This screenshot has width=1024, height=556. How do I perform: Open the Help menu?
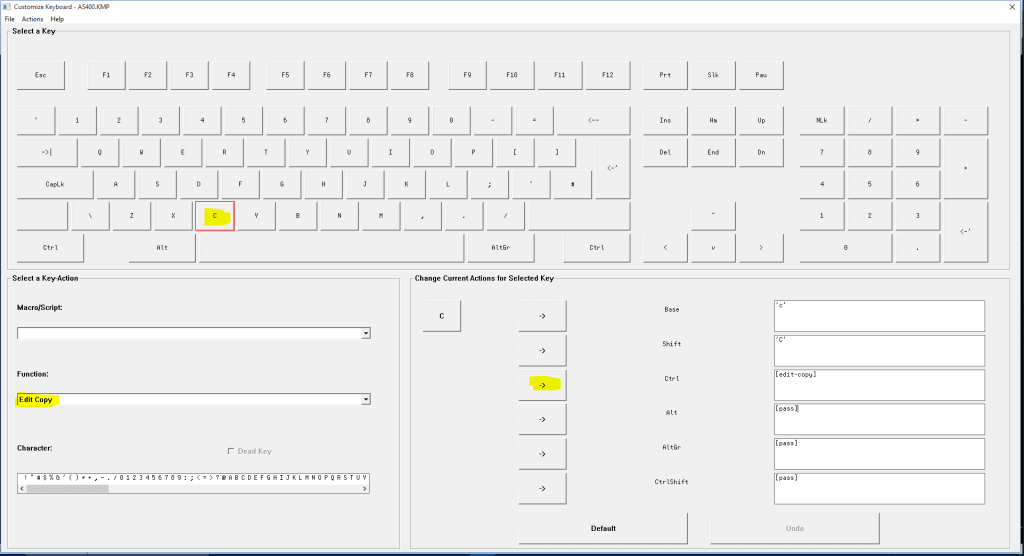(x=57, y=19)
